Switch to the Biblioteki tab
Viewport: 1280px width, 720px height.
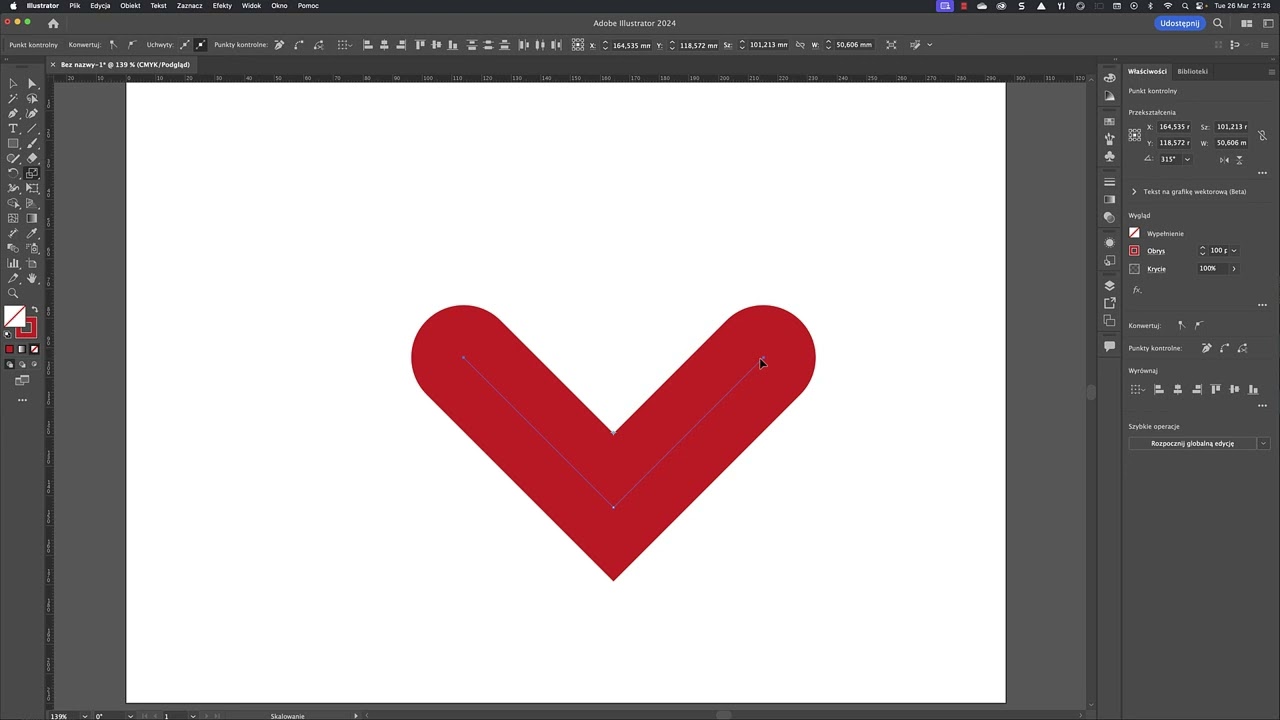1192,71
